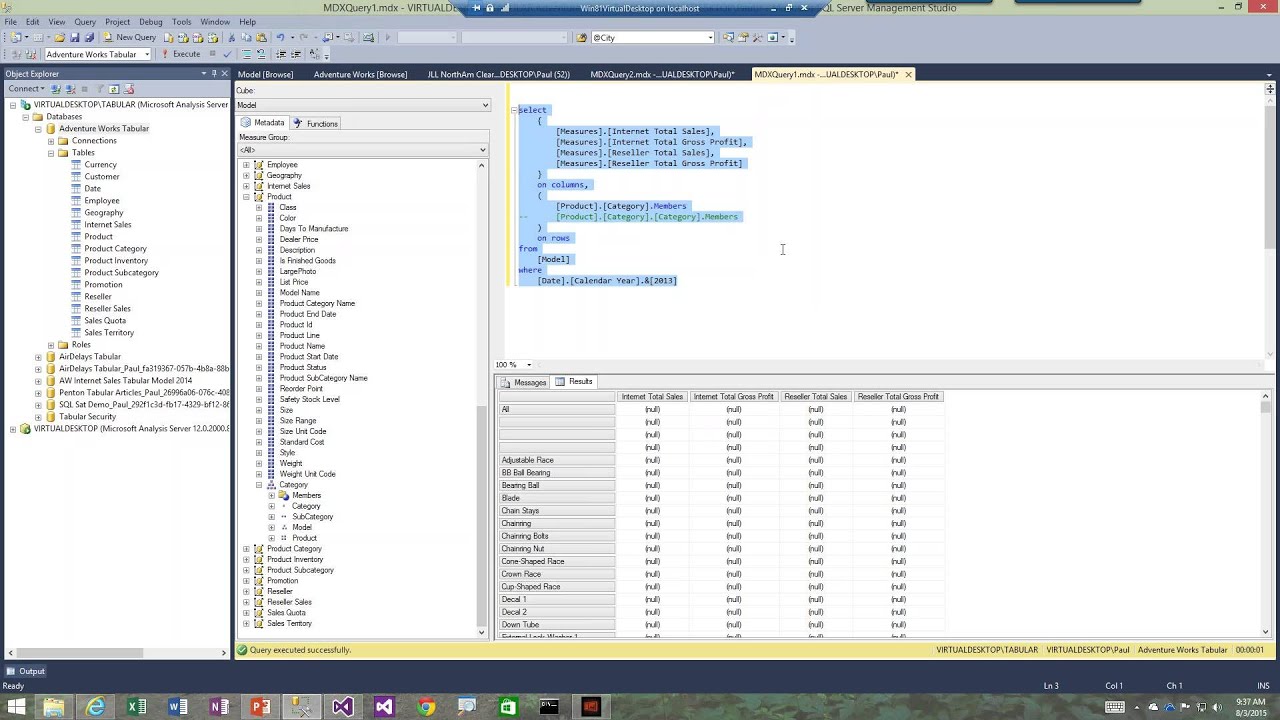Click the Cancel Executing Query stop icon
This screenshot has height=720, width=1280.
(212, 54)
